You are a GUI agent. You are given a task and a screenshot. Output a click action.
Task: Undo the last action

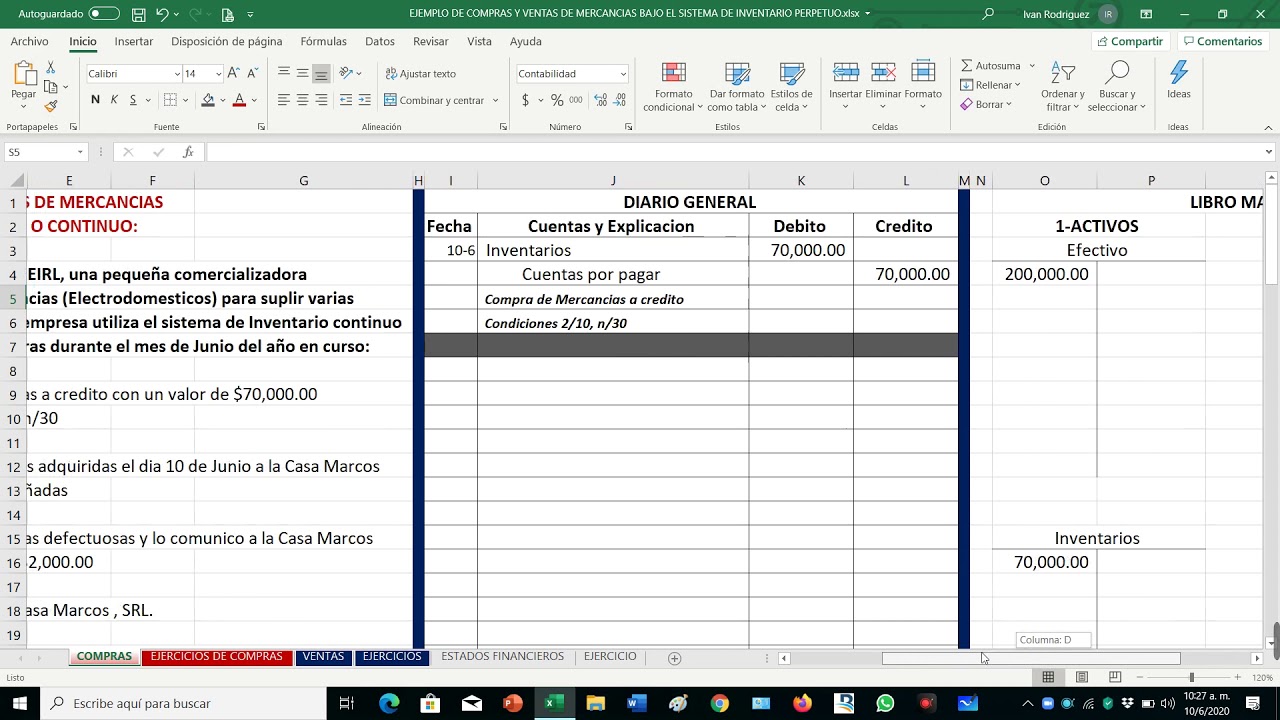162,14
